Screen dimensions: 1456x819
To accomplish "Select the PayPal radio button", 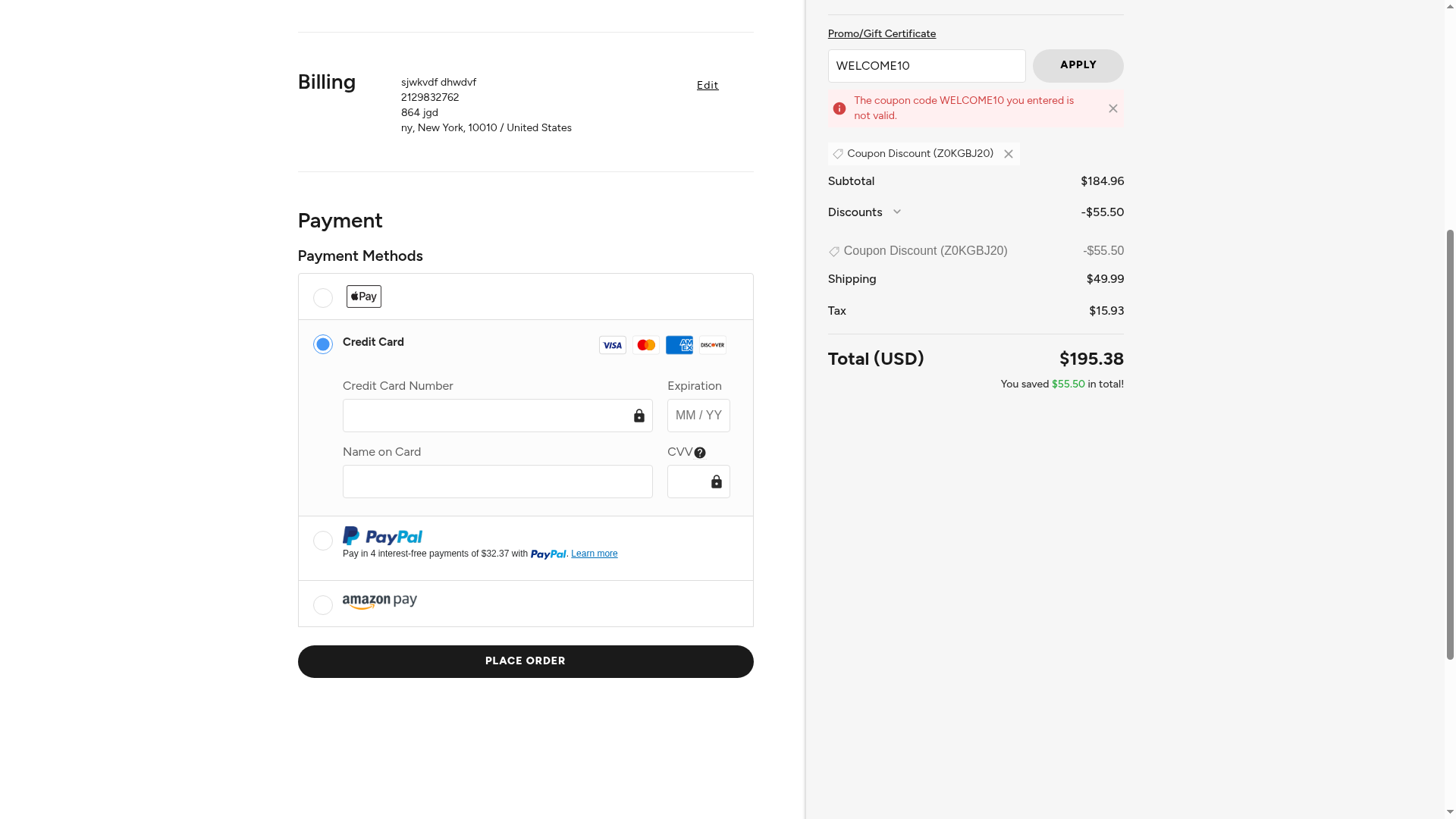I will pos(322,541).
